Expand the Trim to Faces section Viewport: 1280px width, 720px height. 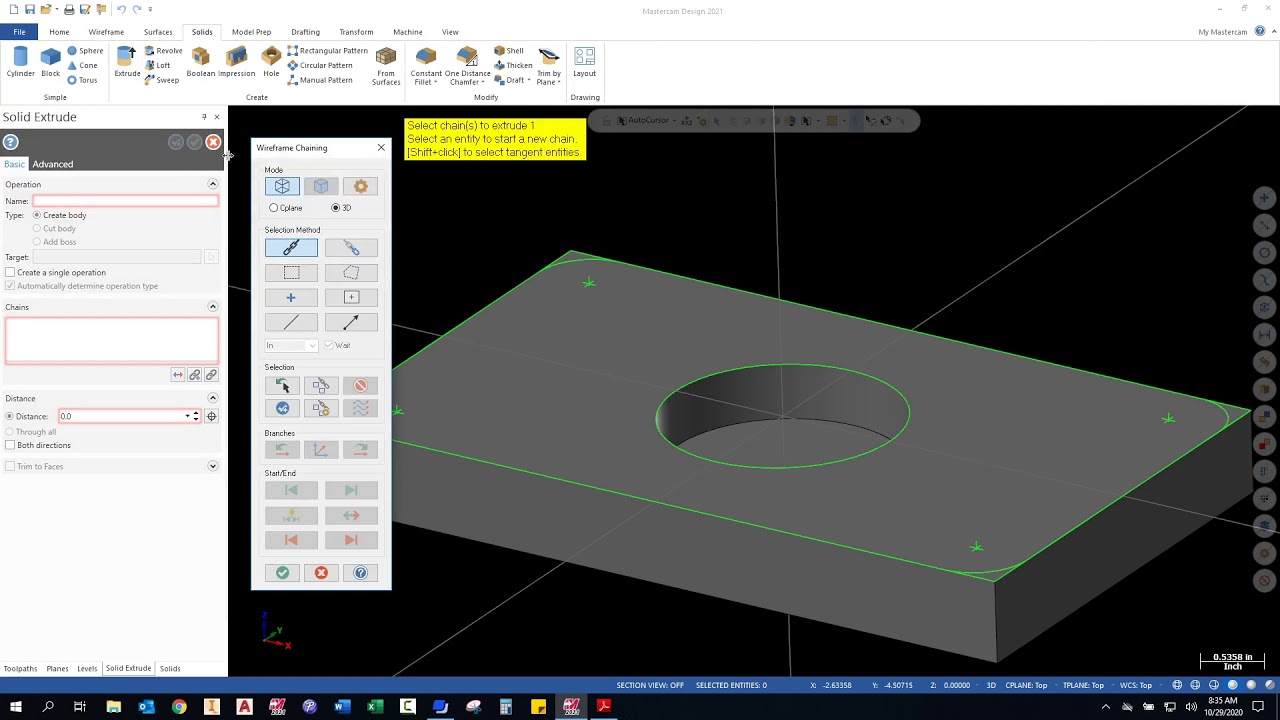point(212,466)
